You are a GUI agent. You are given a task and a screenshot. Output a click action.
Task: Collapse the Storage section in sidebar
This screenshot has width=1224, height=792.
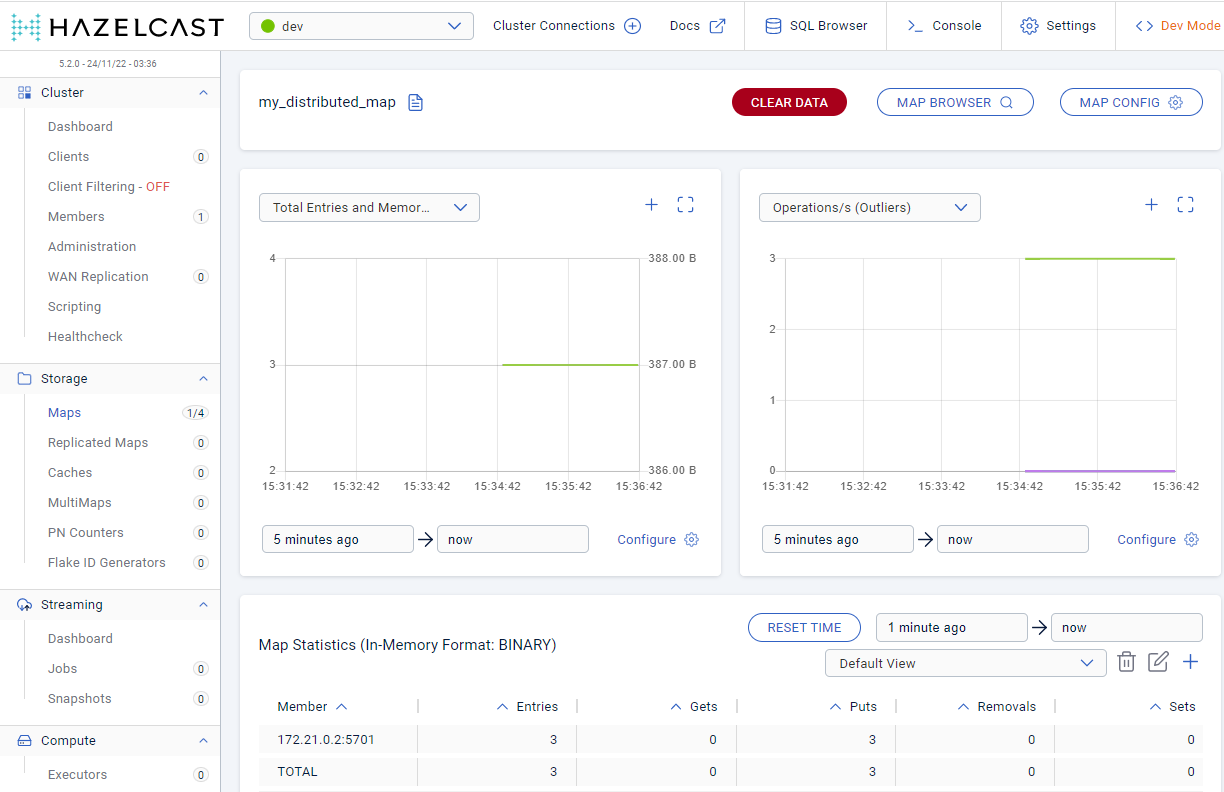203,379
